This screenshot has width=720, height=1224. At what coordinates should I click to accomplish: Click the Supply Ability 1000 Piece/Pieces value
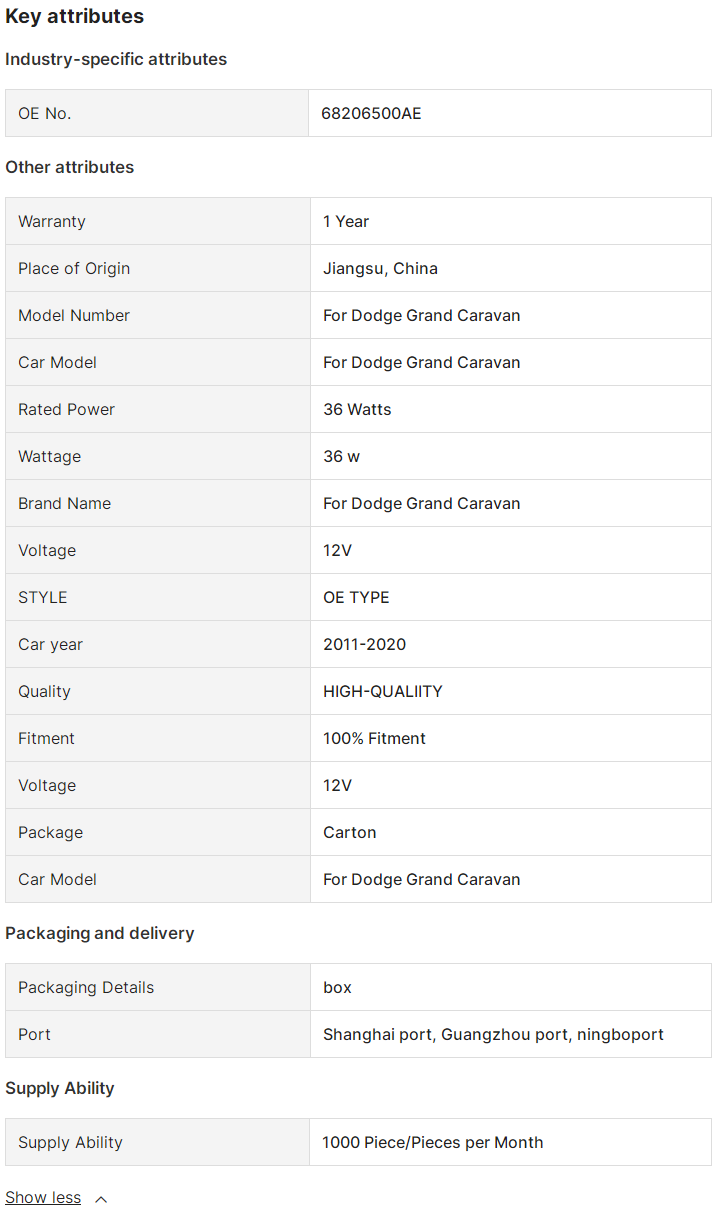(432, 1142)
